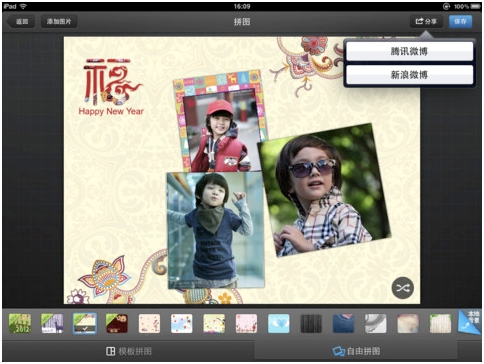Switch to 自由拼图 free collage tab
484x364 pixels.
[x=357, y=351]
